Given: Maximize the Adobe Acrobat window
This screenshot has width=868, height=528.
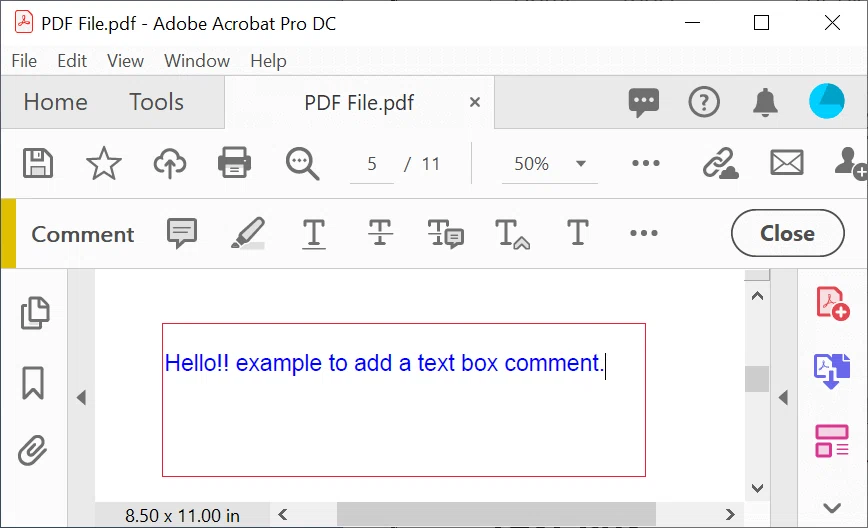Looking at the screenshot, I should 761,23.
